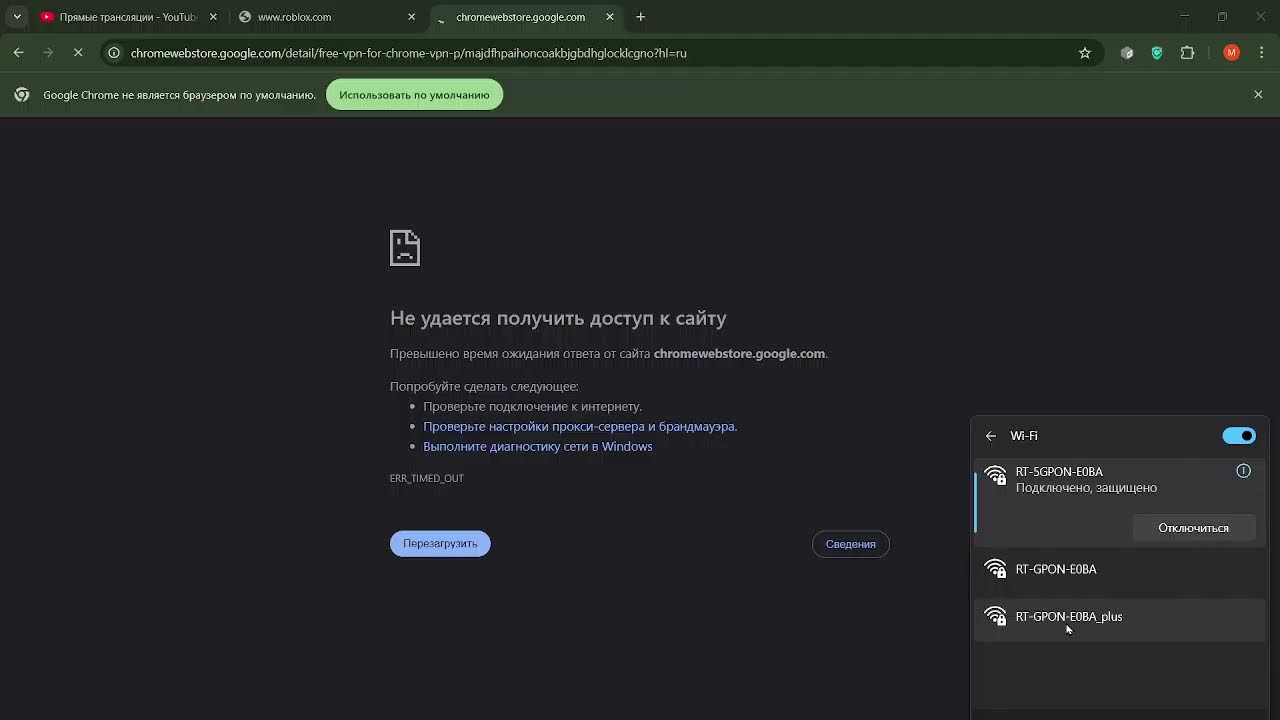Click Wi-Fi signal icon of RT-5GPON-E0BA

[x=995, y=476]
